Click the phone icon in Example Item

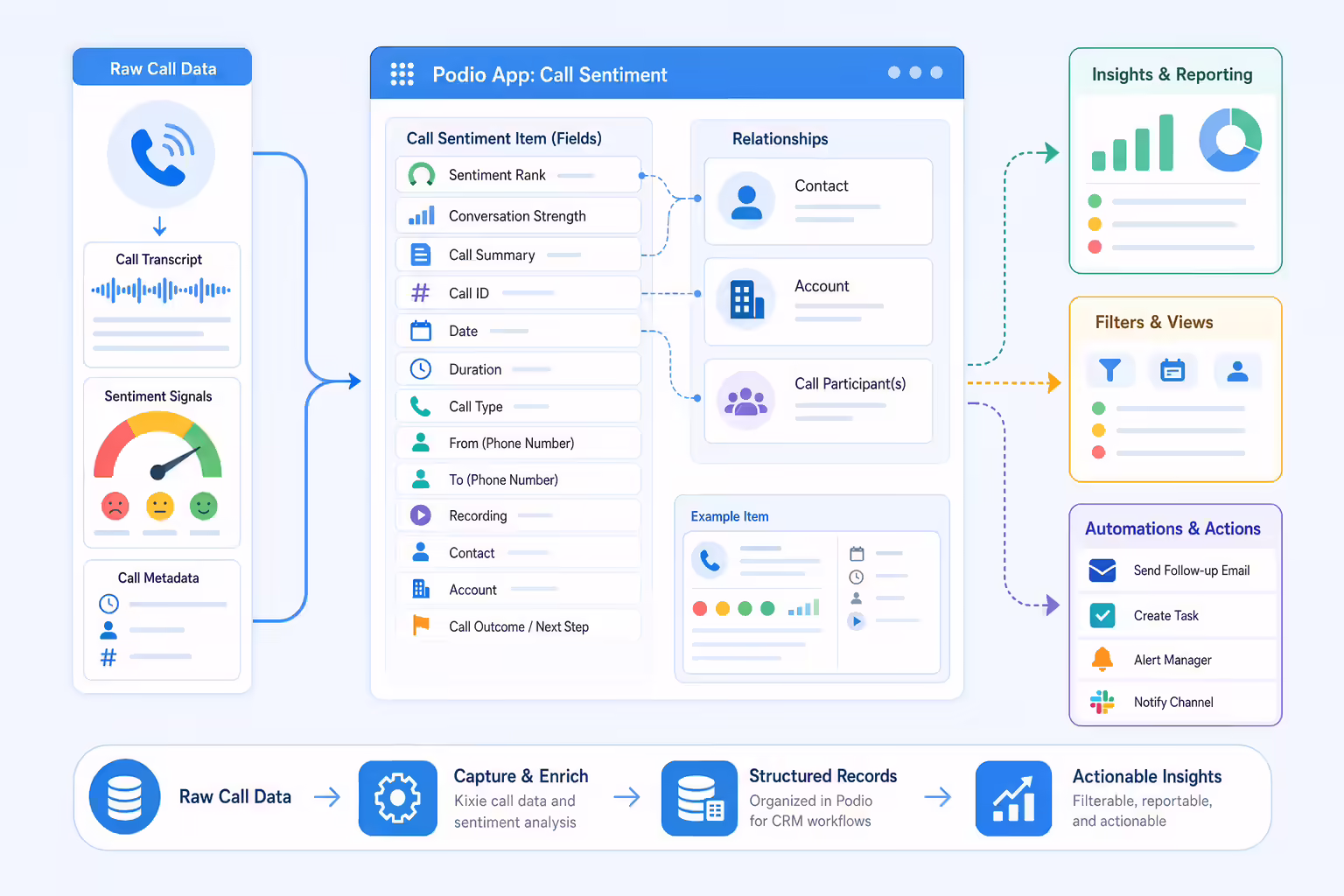tap(710, 560)
